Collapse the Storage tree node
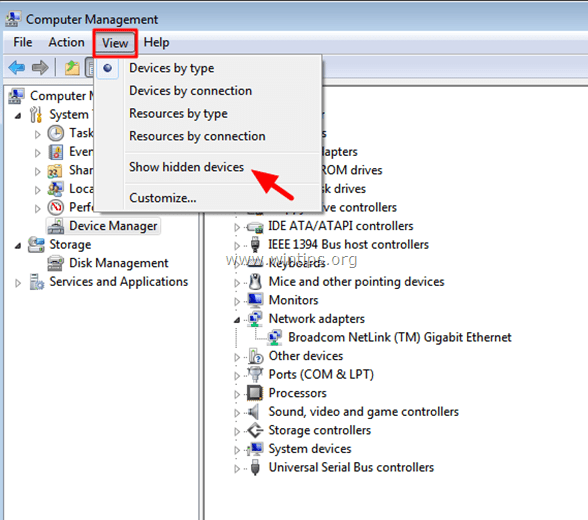 tap(18, 246)
